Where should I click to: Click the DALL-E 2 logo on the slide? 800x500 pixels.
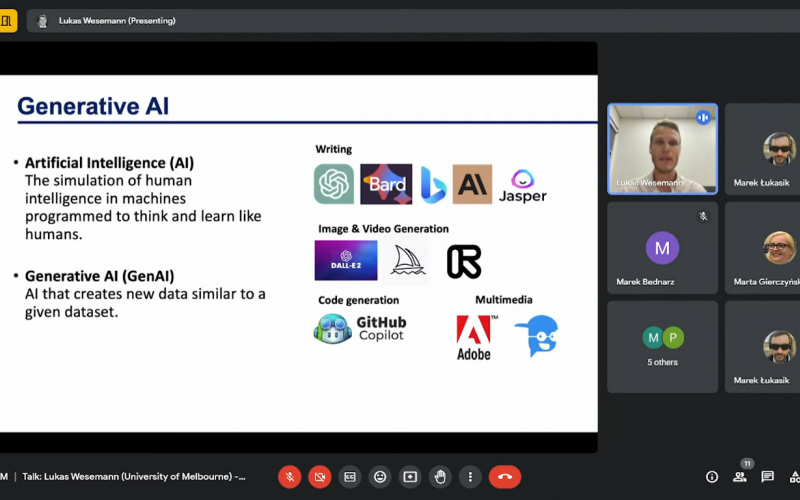pyautogui.click(x=346, y=261)
